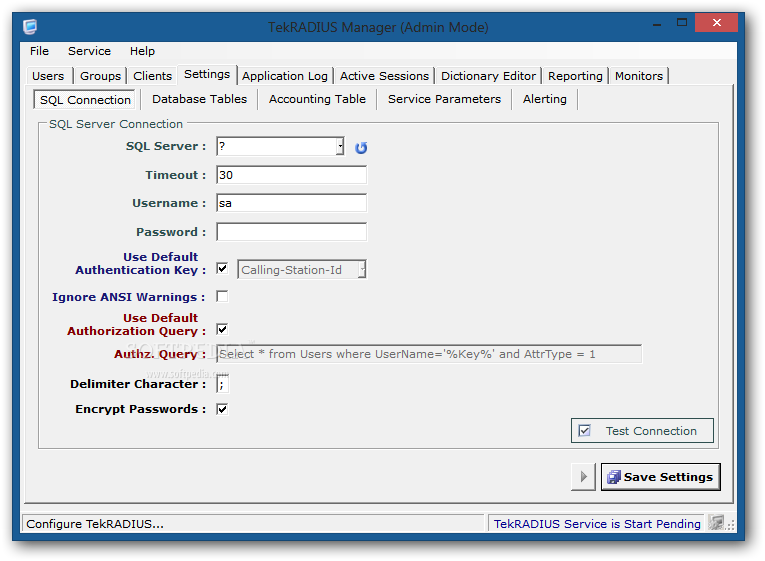Click the Delimiter Character field
Viewport: 765px width, 561px height.
[222, 384]
